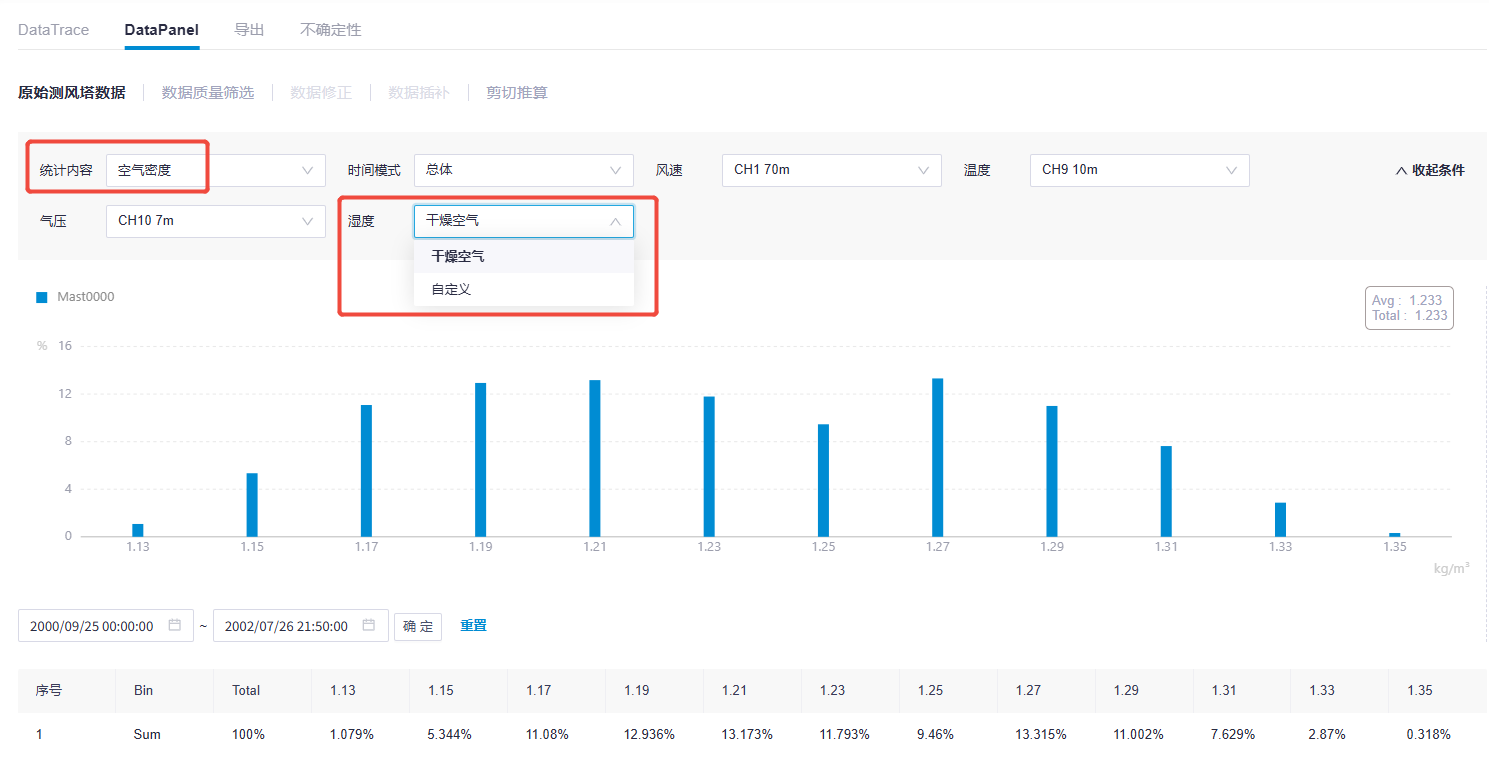The width and height of the screenshot is (1489, 770).
Task: Collapse filter conditions with 收起条件
Action: pos(1429,170)
